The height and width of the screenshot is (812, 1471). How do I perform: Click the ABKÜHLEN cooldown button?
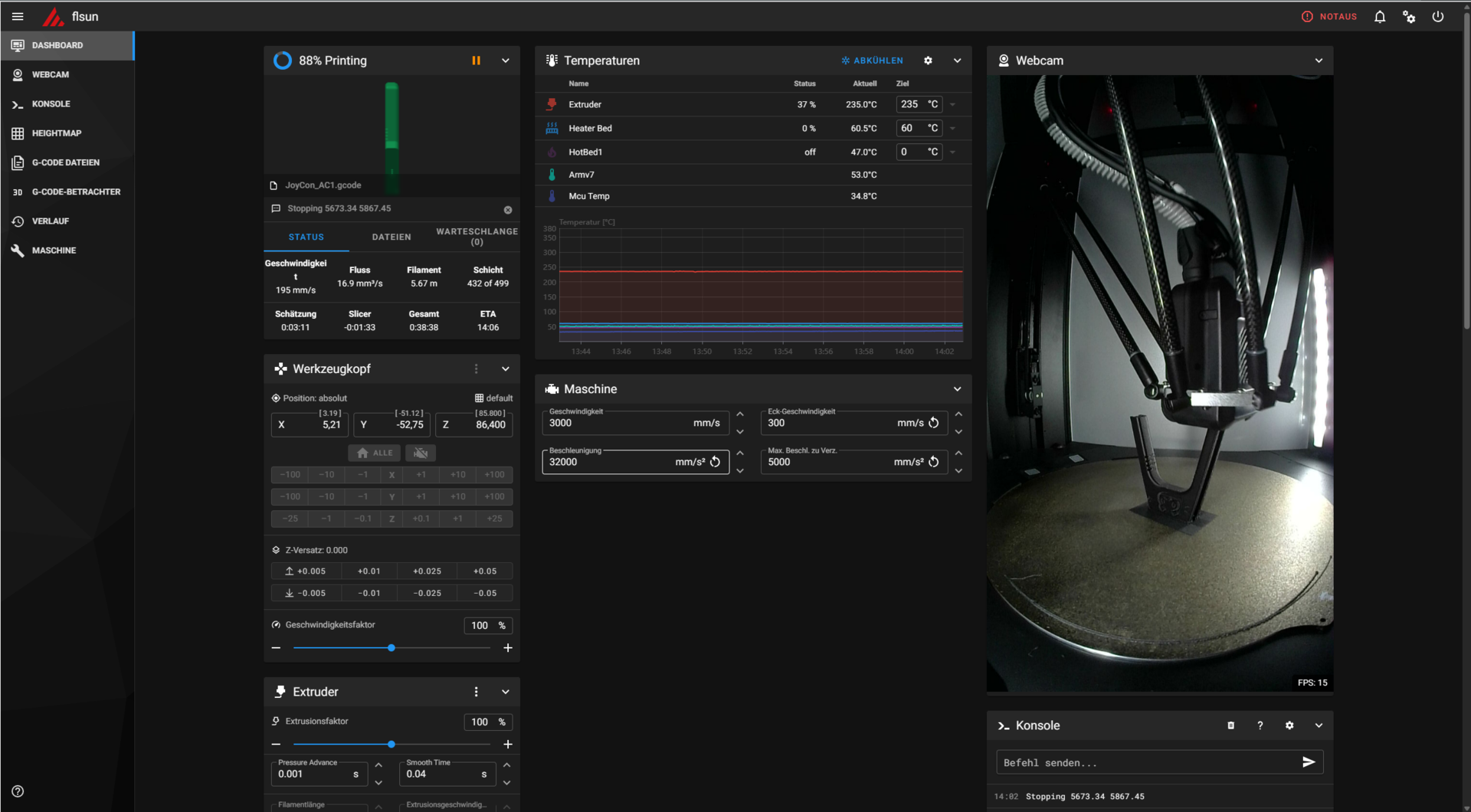click(872, 61)
